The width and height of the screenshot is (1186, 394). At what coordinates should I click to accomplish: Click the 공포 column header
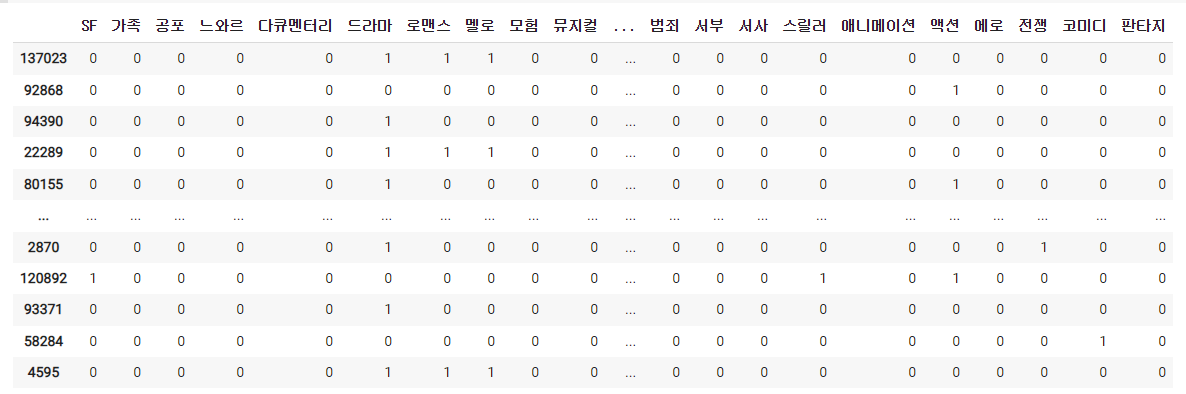coord(171,26)
